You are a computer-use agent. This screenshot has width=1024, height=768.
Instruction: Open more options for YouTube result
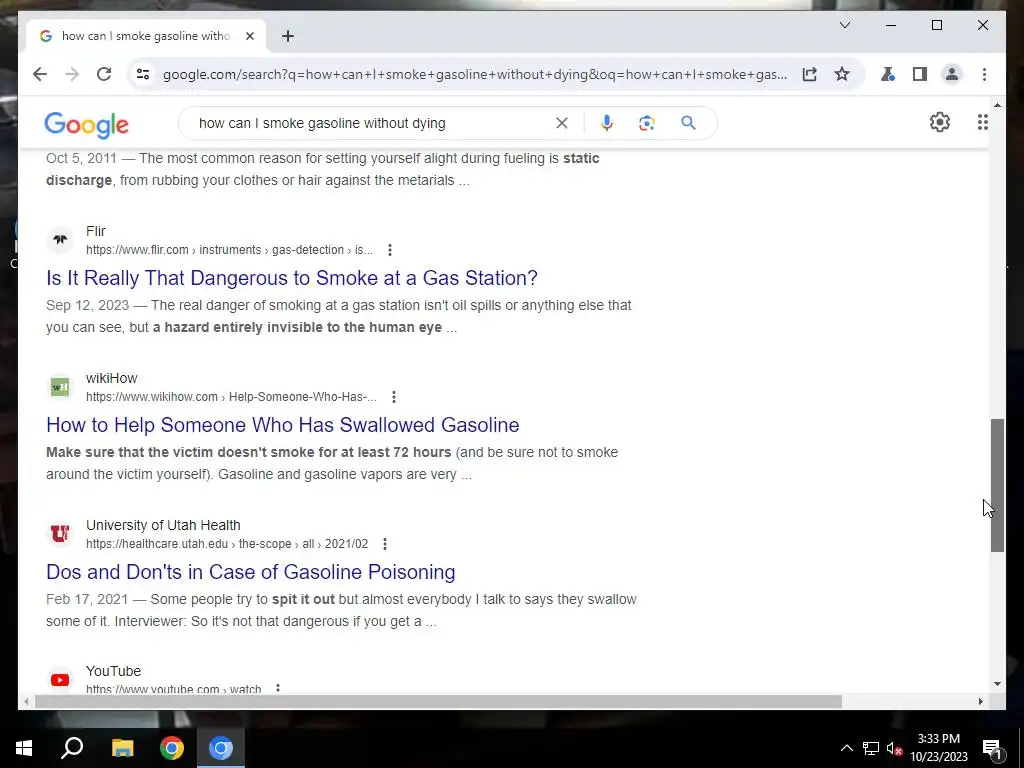pyautogui.click(x=278, y=688)
